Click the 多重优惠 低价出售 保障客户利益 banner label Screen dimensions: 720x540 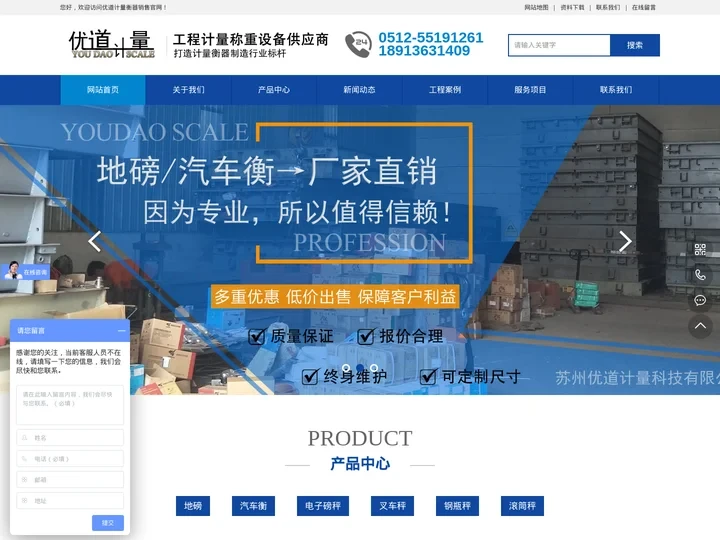click(335, 297)
